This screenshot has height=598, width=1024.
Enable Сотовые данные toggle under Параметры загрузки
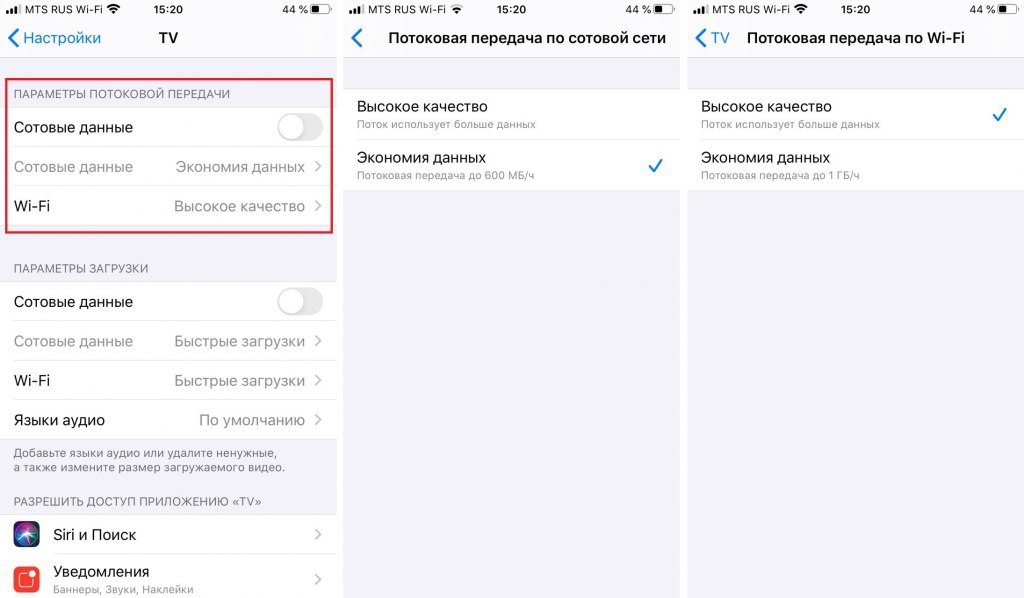(x=300, y=302)
